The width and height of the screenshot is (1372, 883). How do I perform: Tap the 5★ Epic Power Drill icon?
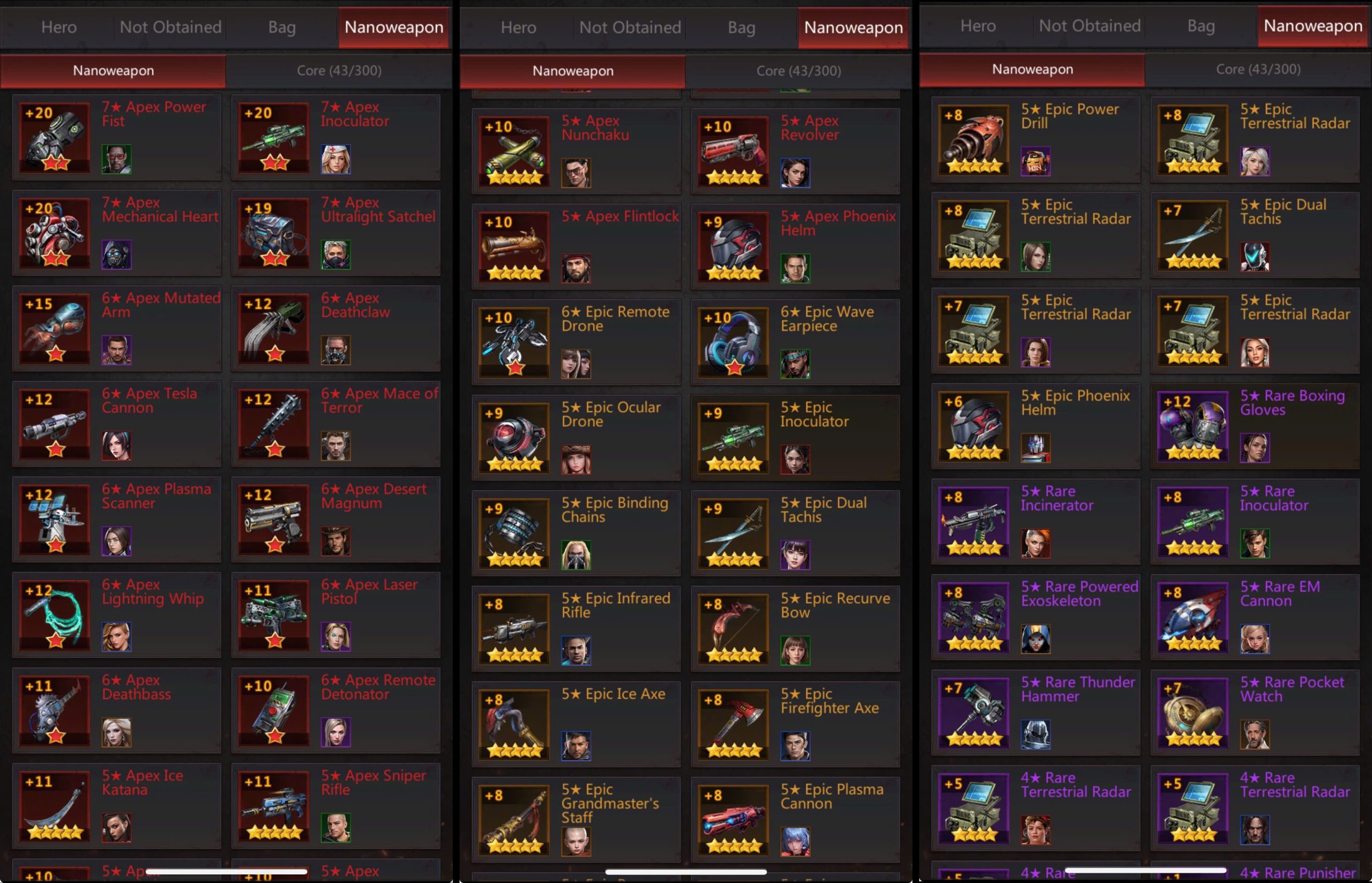pyautogui.click(x=973, y=140)
